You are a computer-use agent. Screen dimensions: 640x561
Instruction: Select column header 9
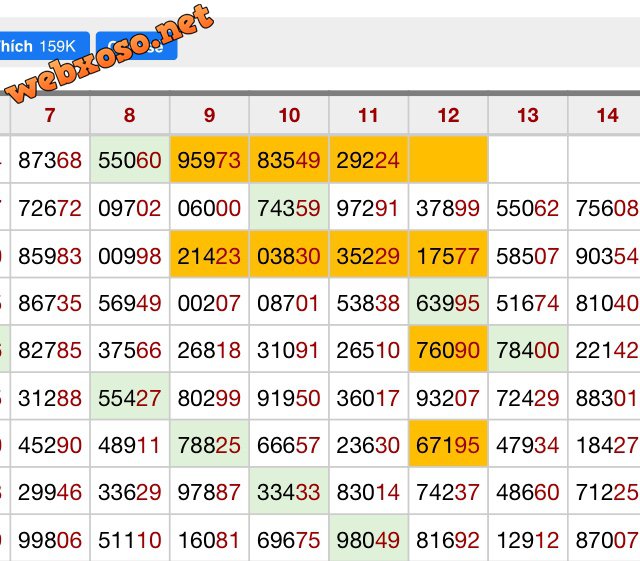pyautogui.click(x=209, y=115)
